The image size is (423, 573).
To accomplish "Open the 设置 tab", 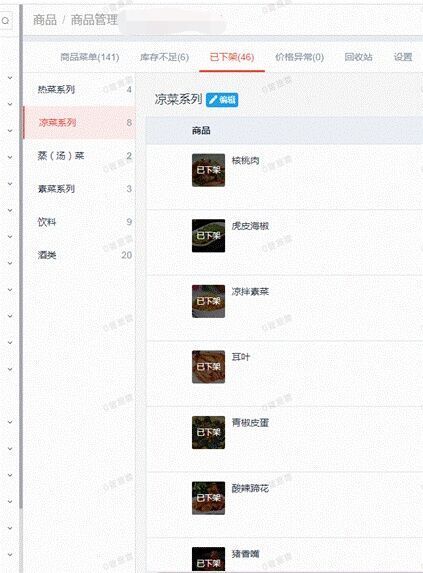I will pyautogui.click(x=403, y=57).
